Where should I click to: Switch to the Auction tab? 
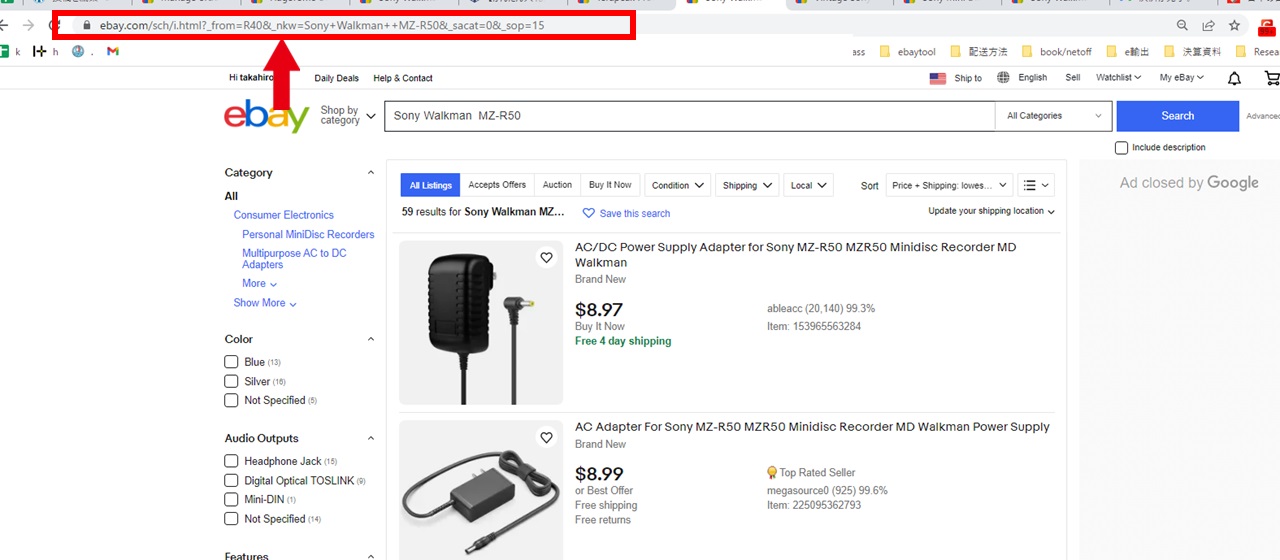[x=557, y=185]
